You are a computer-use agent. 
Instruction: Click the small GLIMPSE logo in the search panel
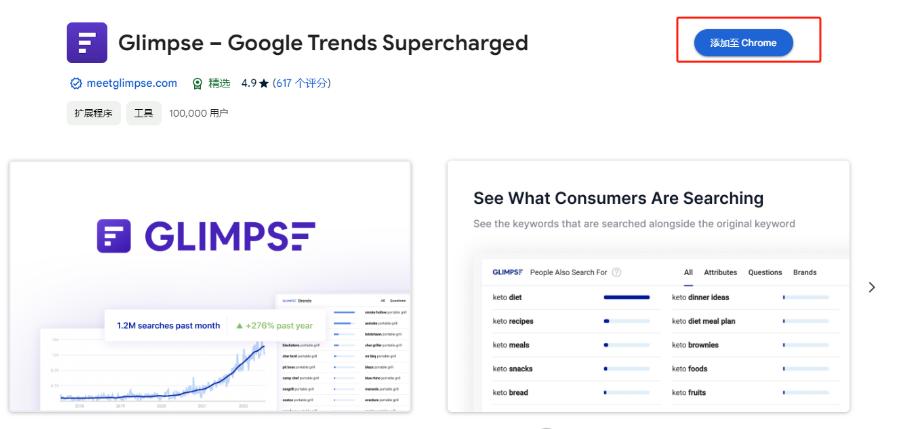pos(507,273)
